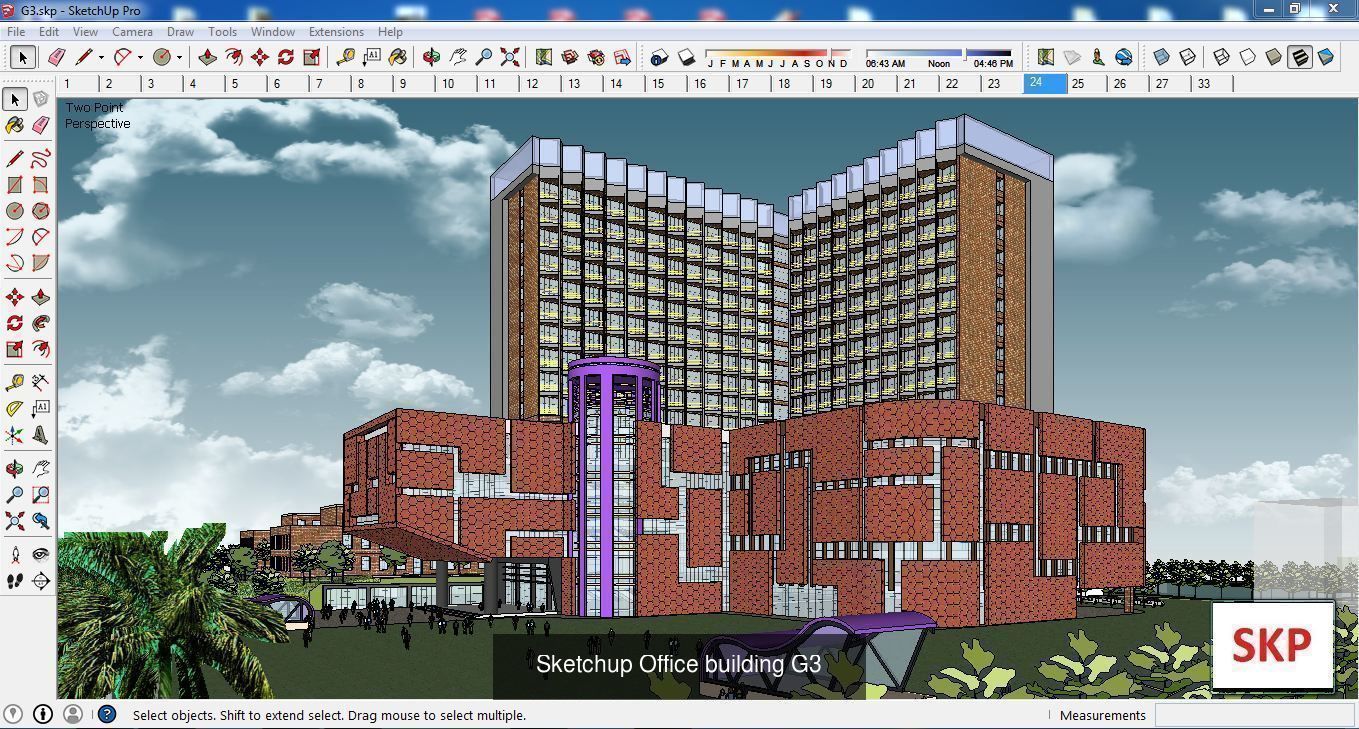Click the geo-location status bar icon
Screen dimensions: 1359x729
pyautogui.click(x=14, y=714)
